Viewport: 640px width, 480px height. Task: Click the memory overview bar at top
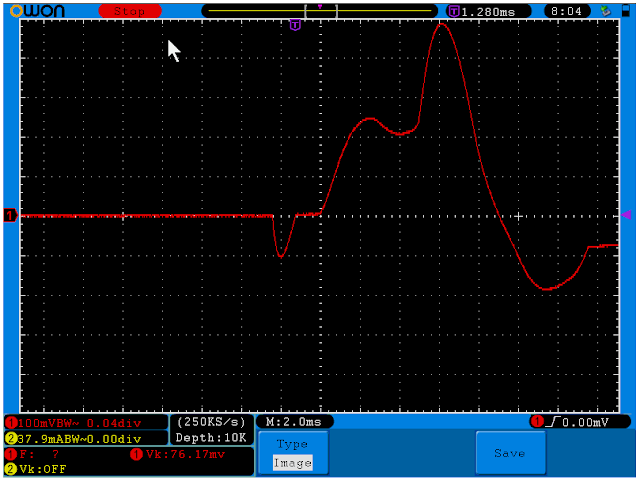320,11
